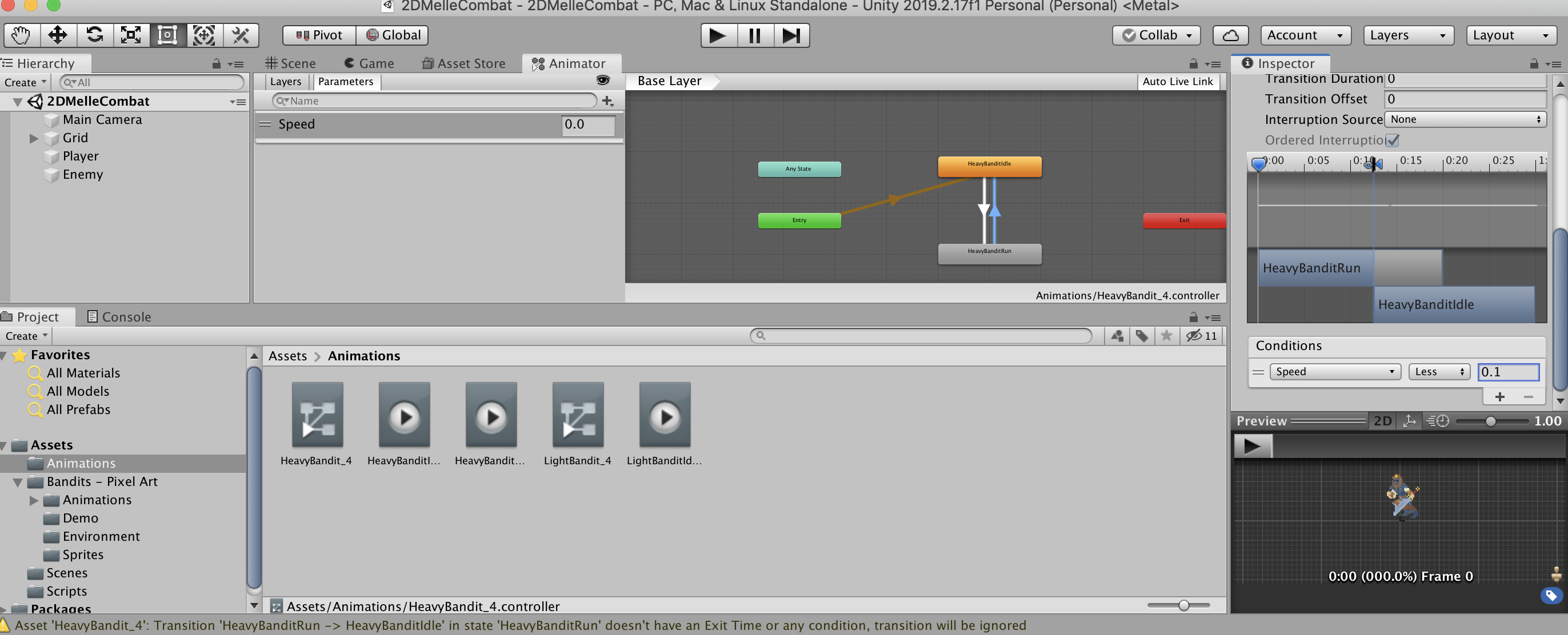
Task: Select the Move tool icon
Action: [58, 35]
